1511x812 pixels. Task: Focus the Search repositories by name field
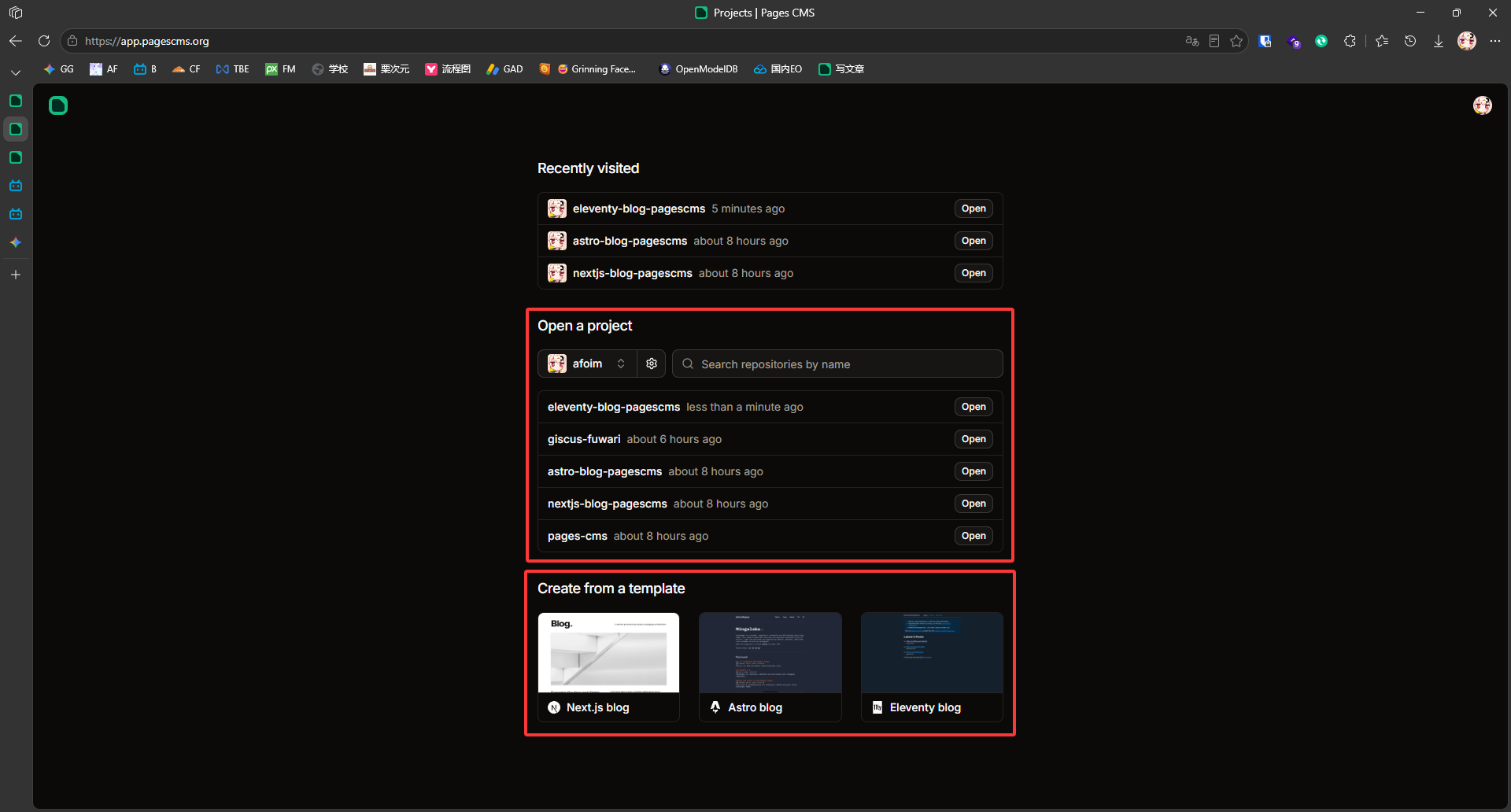pyautogui.click(x=837, y=364)
